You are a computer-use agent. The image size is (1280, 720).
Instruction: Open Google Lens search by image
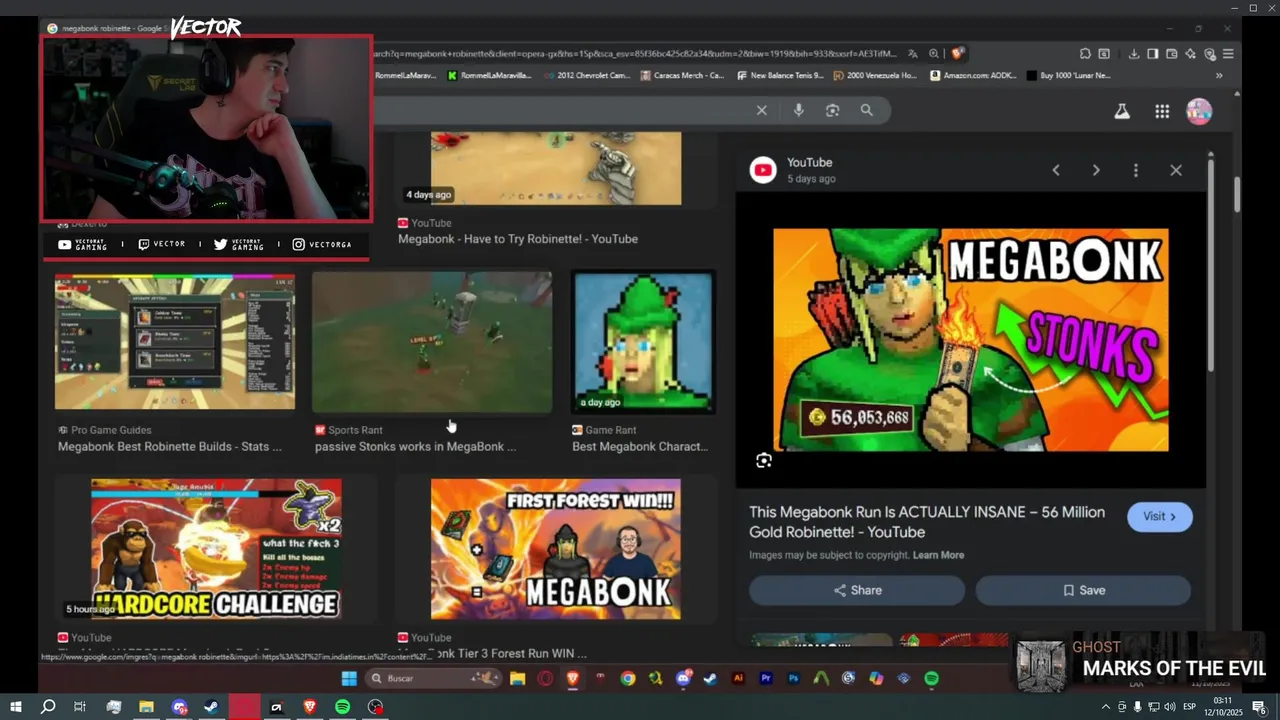pos(832,111)
